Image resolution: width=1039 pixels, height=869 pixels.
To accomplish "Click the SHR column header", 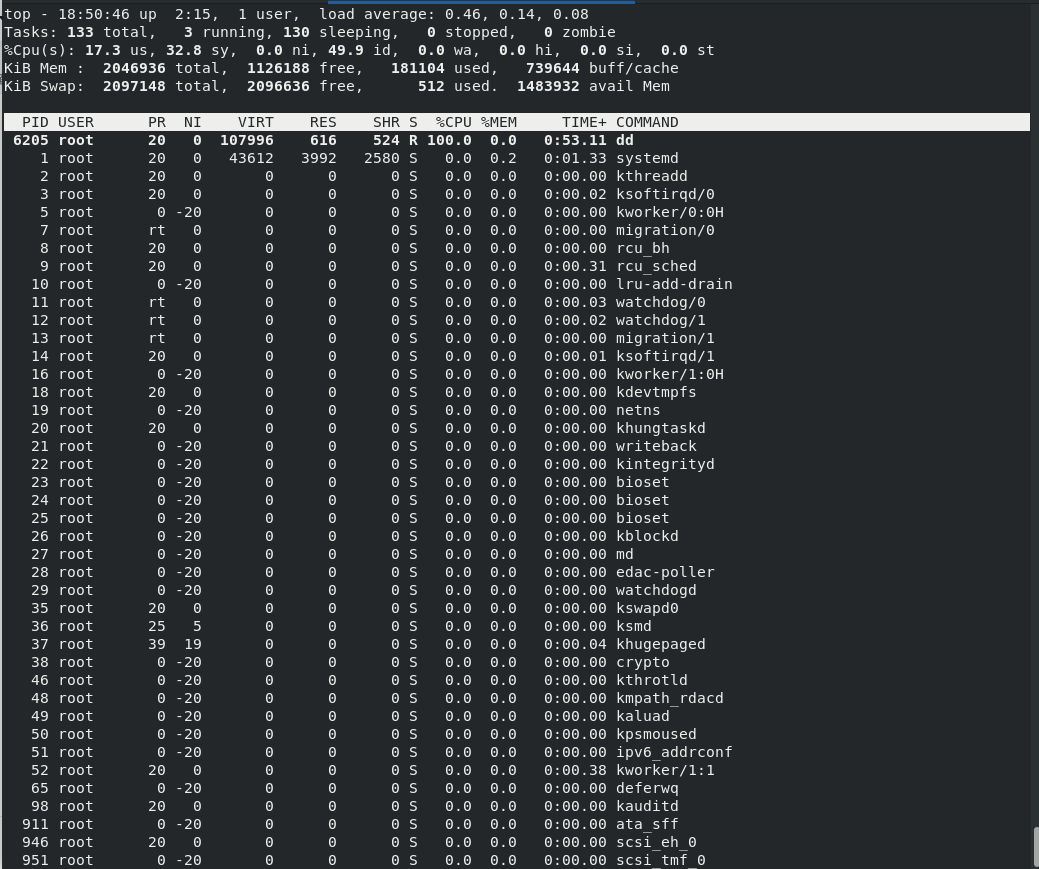I will [x=386, y=122].
